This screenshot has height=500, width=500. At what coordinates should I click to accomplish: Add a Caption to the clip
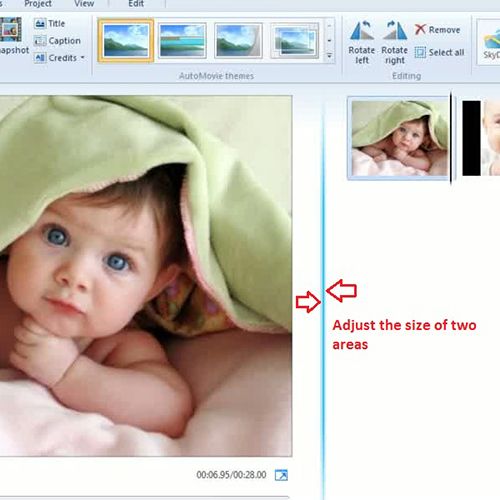click(57, 41)
